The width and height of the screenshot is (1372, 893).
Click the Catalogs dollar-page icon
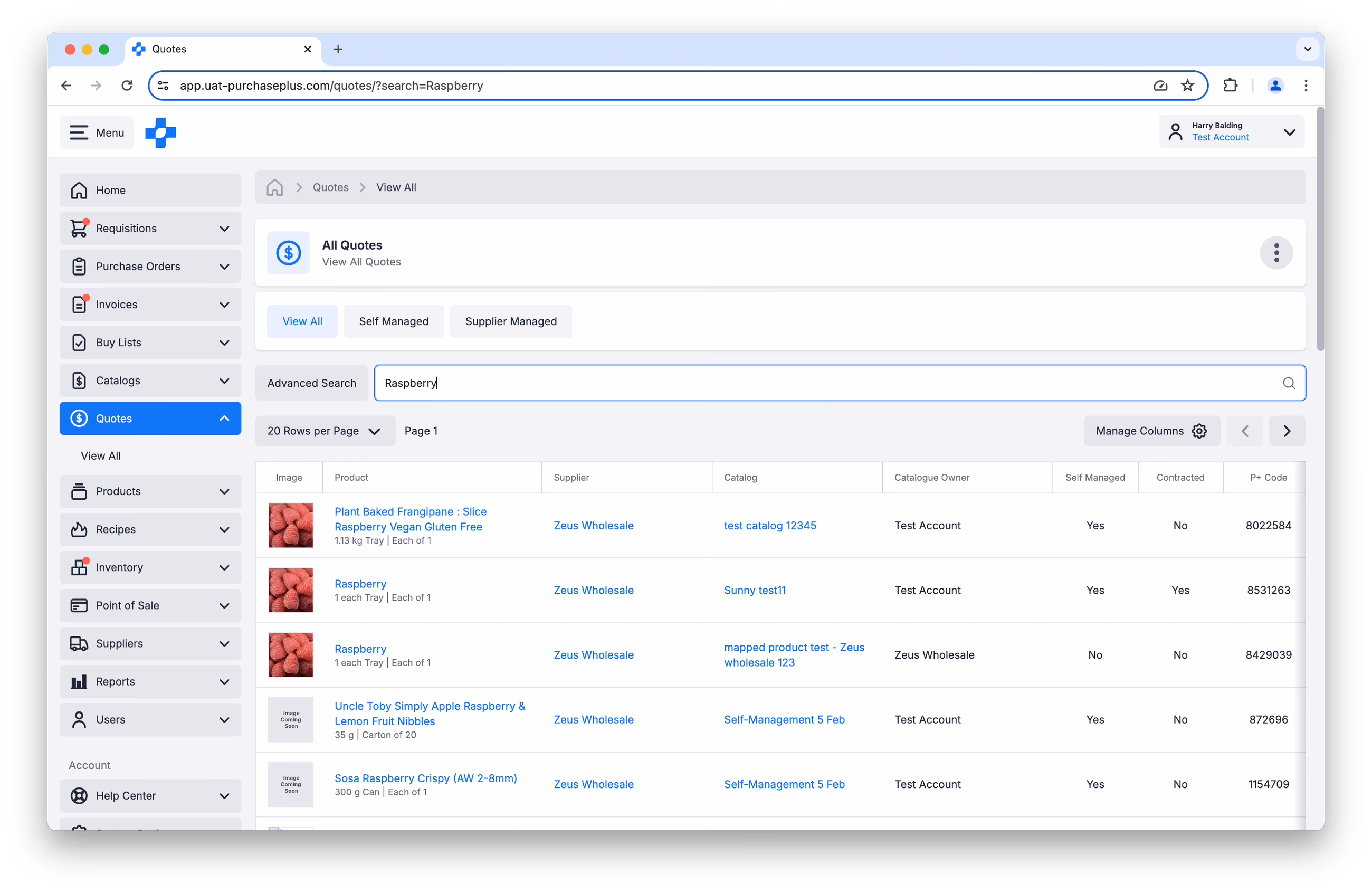tap(79, 381)
